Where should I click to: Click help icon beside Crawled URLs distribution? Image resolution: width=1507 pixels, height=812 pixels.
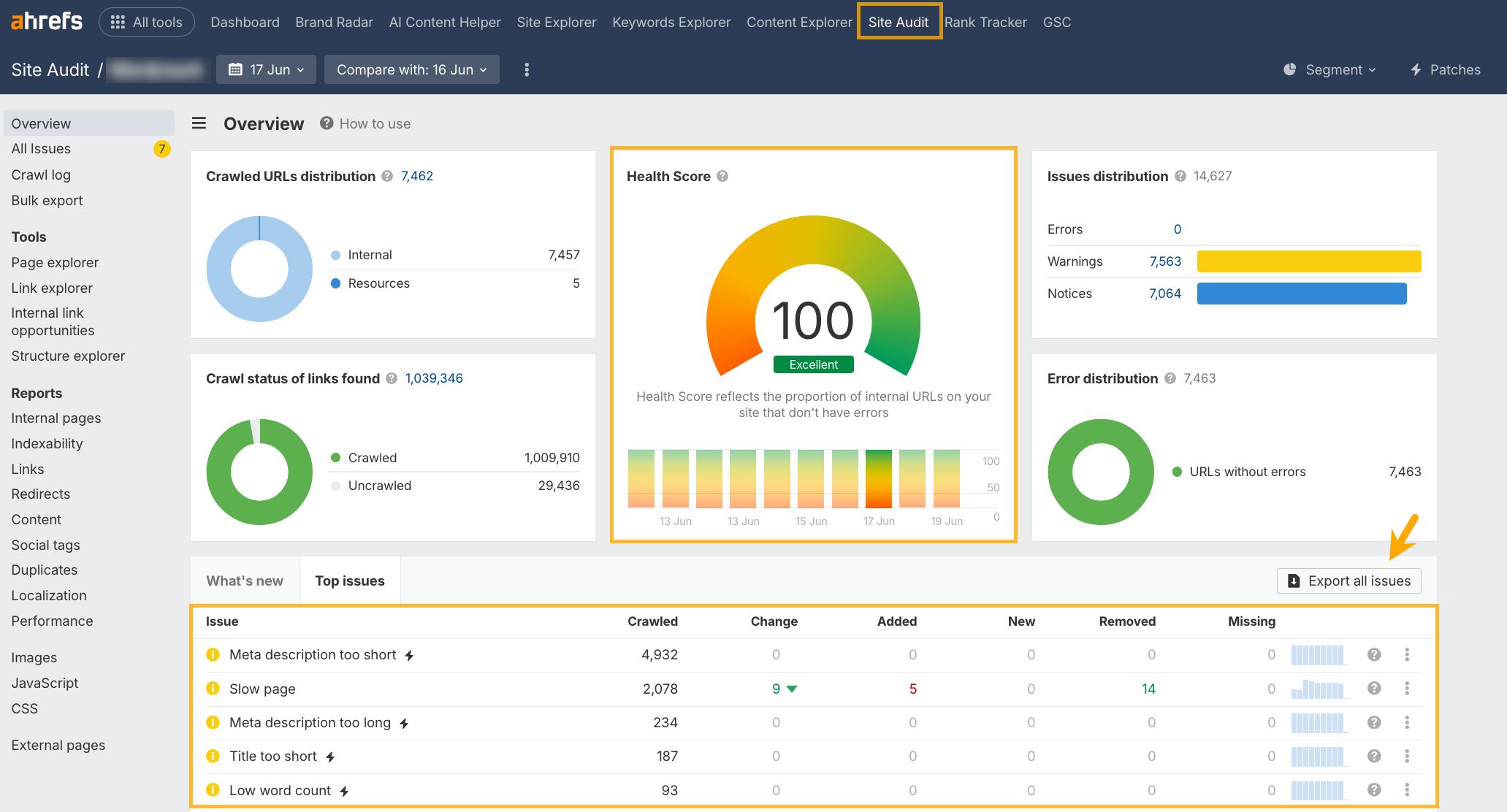[387, 176]
